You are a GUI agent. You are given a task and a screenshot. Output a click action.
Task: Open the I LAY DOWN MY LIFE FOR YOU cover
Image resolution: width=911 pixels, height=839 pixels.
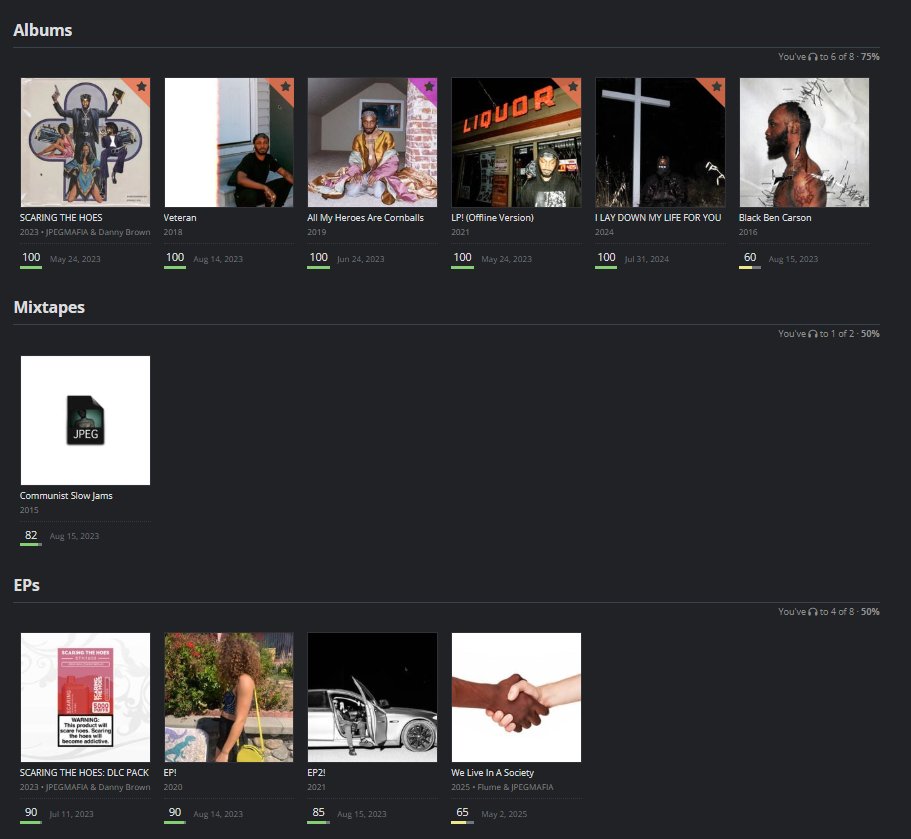(660, 142)
